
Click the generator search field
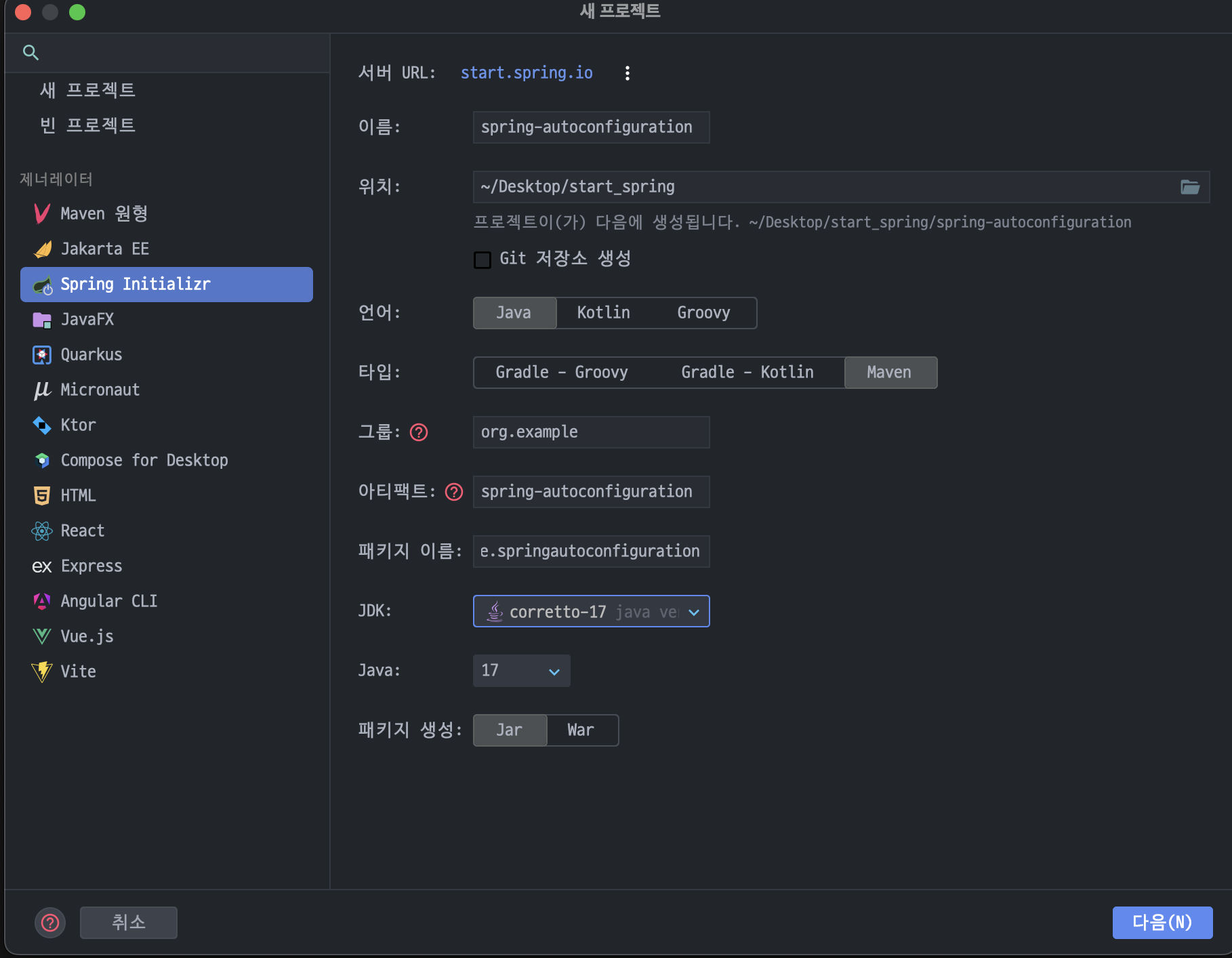tap(167, 52)
